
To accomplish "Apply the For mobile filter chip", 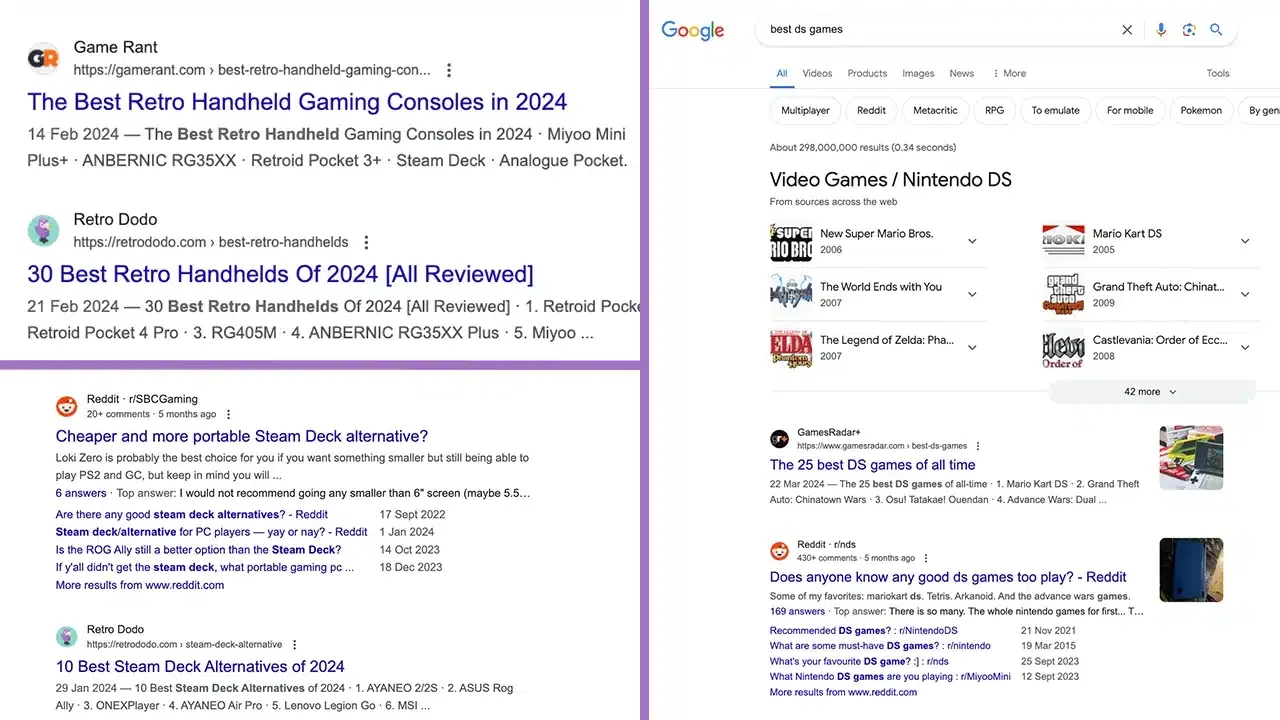I will 1130,110.
